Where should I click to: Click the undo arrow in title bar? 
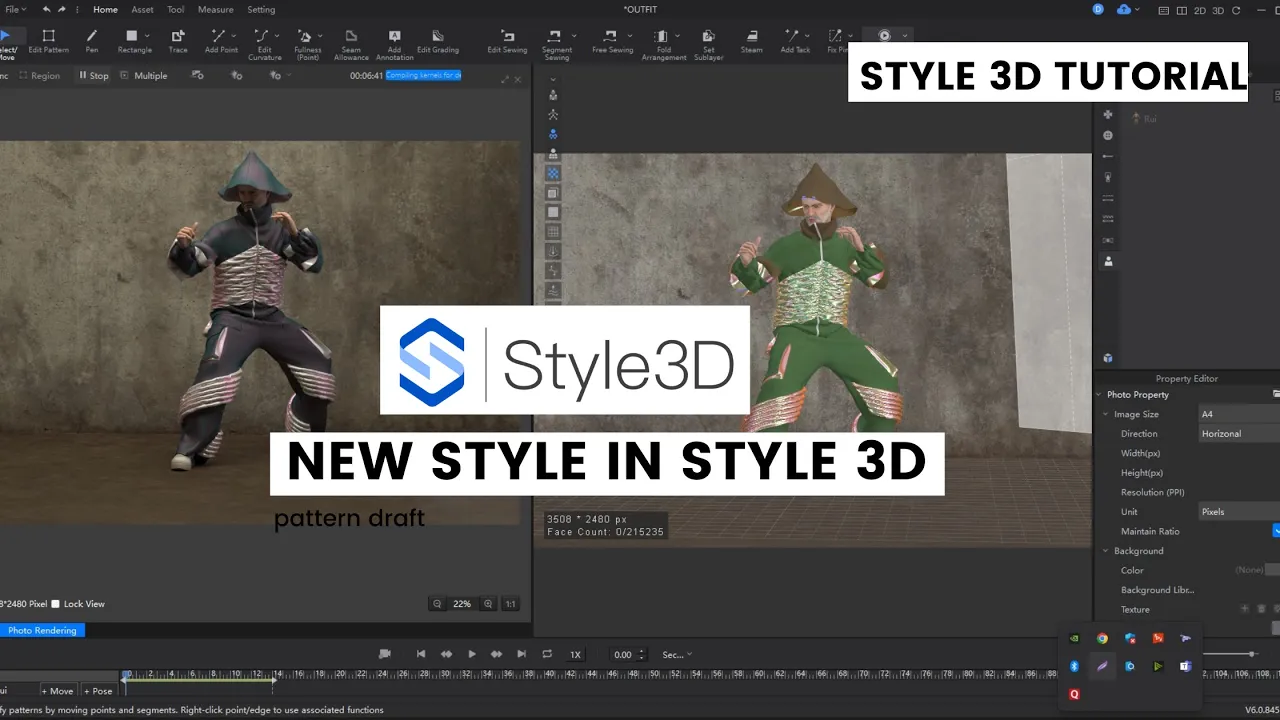coord(46,9)
